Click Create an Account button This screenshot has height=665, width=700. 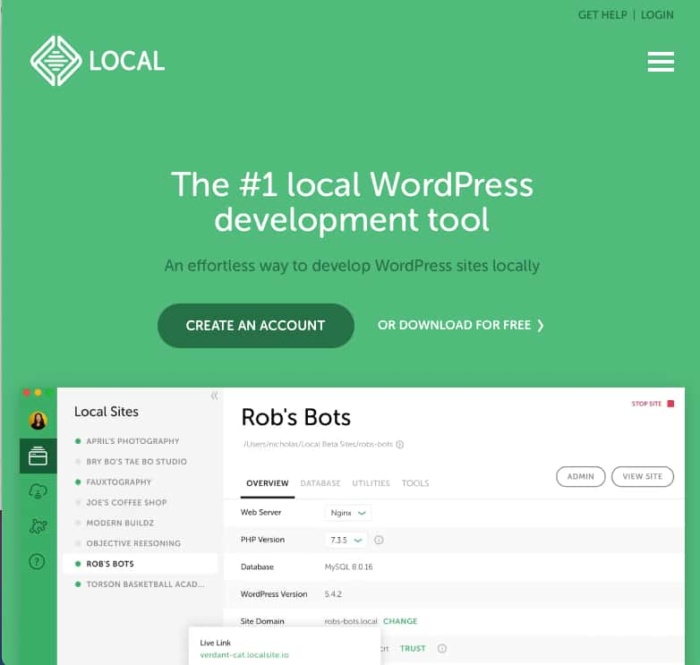256,326
